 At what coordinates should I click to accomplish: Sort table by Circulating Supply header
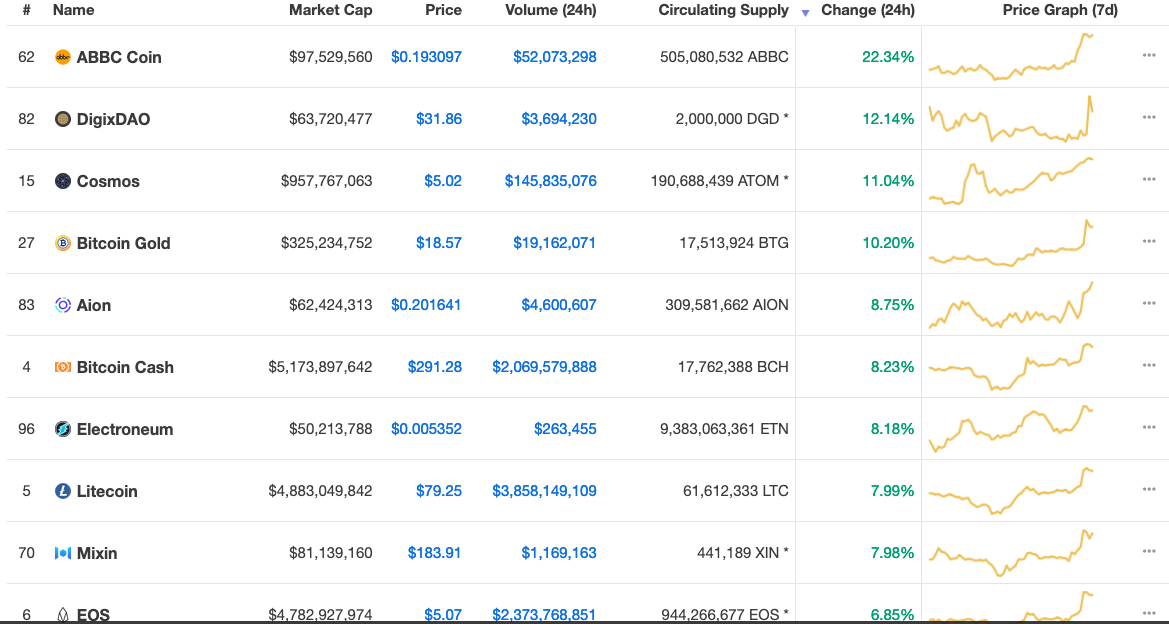pos(723,10)
